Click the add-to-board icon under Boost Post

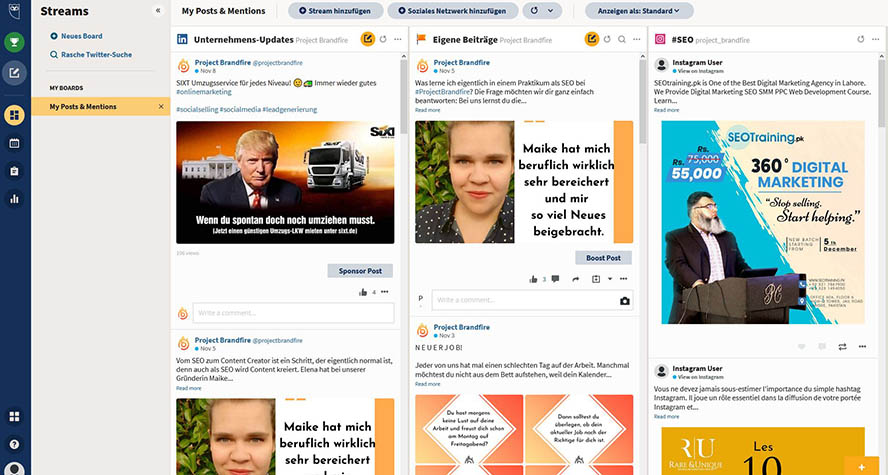pyautogui.click(x=596, y=279)
